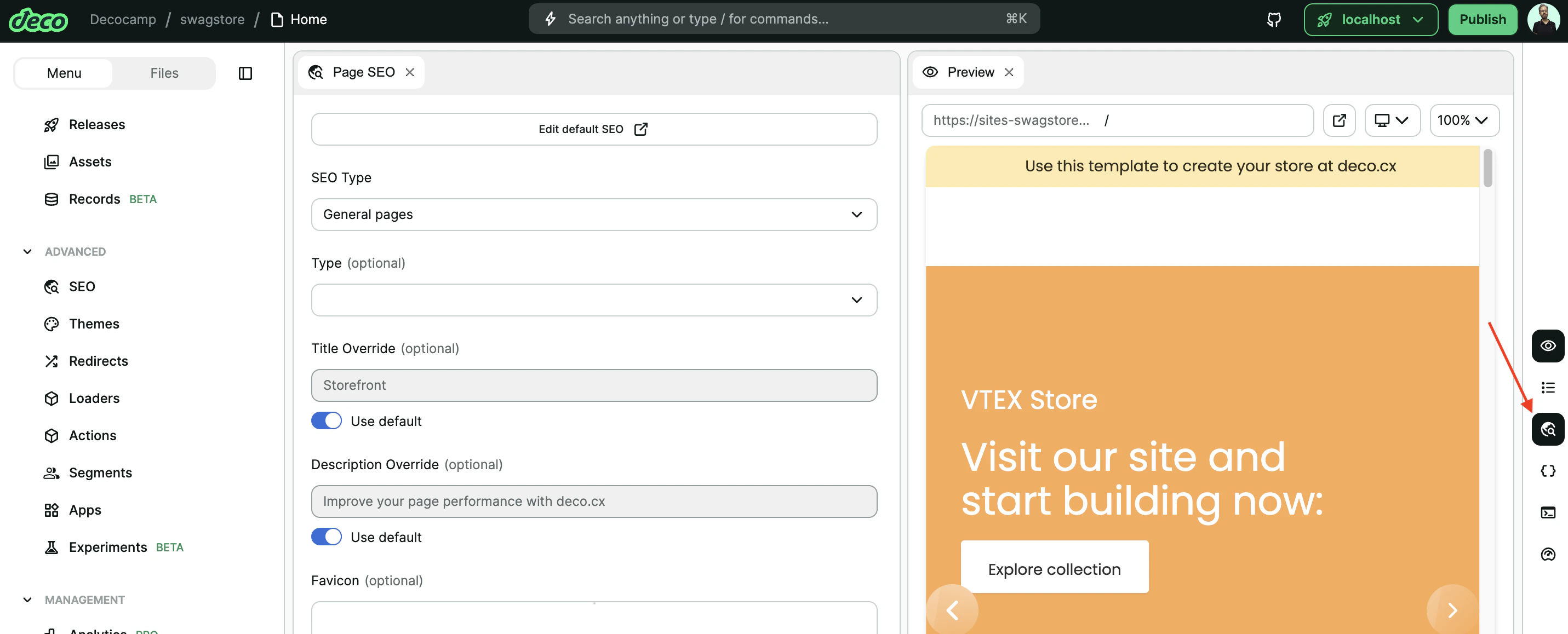Toggle the preview eye icon button
The image size is (1568, 634).
click(x=1547, y=345)
